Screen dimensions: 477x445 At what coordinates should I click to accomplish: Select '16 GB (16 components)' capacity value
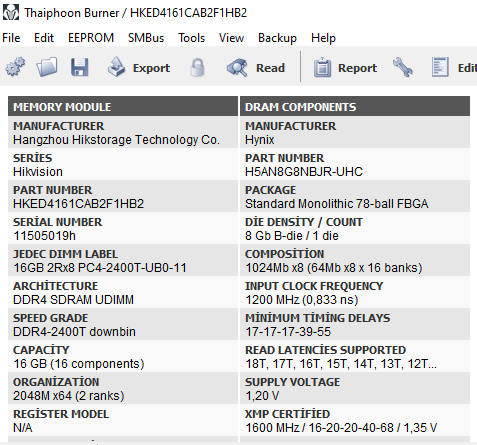tap(79, 364)
